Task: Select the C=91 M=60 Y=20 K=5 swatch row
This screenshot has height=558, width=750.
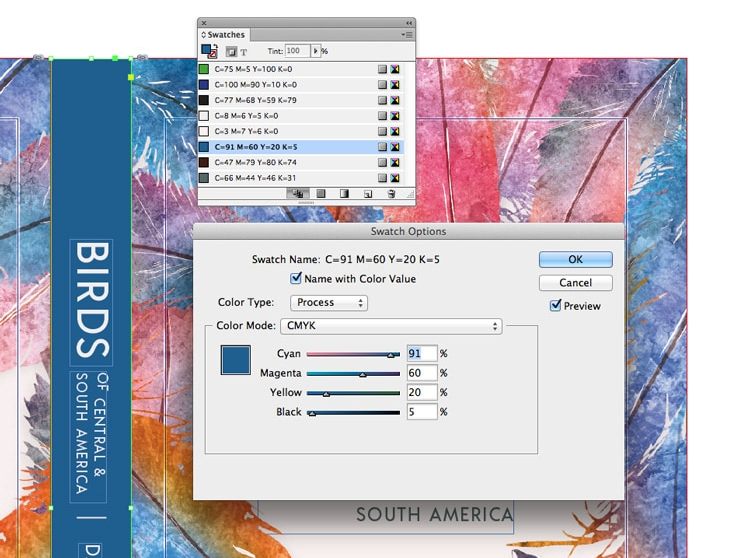Action: coord(300,147)
